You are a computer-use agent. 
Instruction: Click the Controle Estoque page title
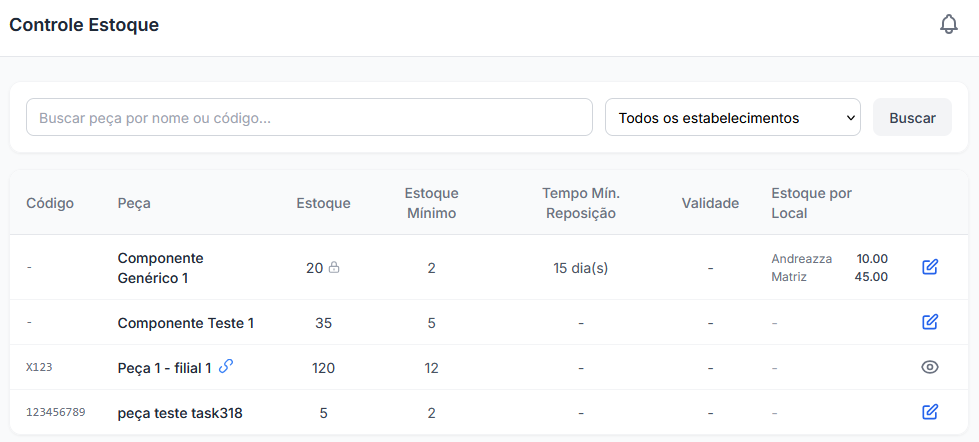click(84, 25)
